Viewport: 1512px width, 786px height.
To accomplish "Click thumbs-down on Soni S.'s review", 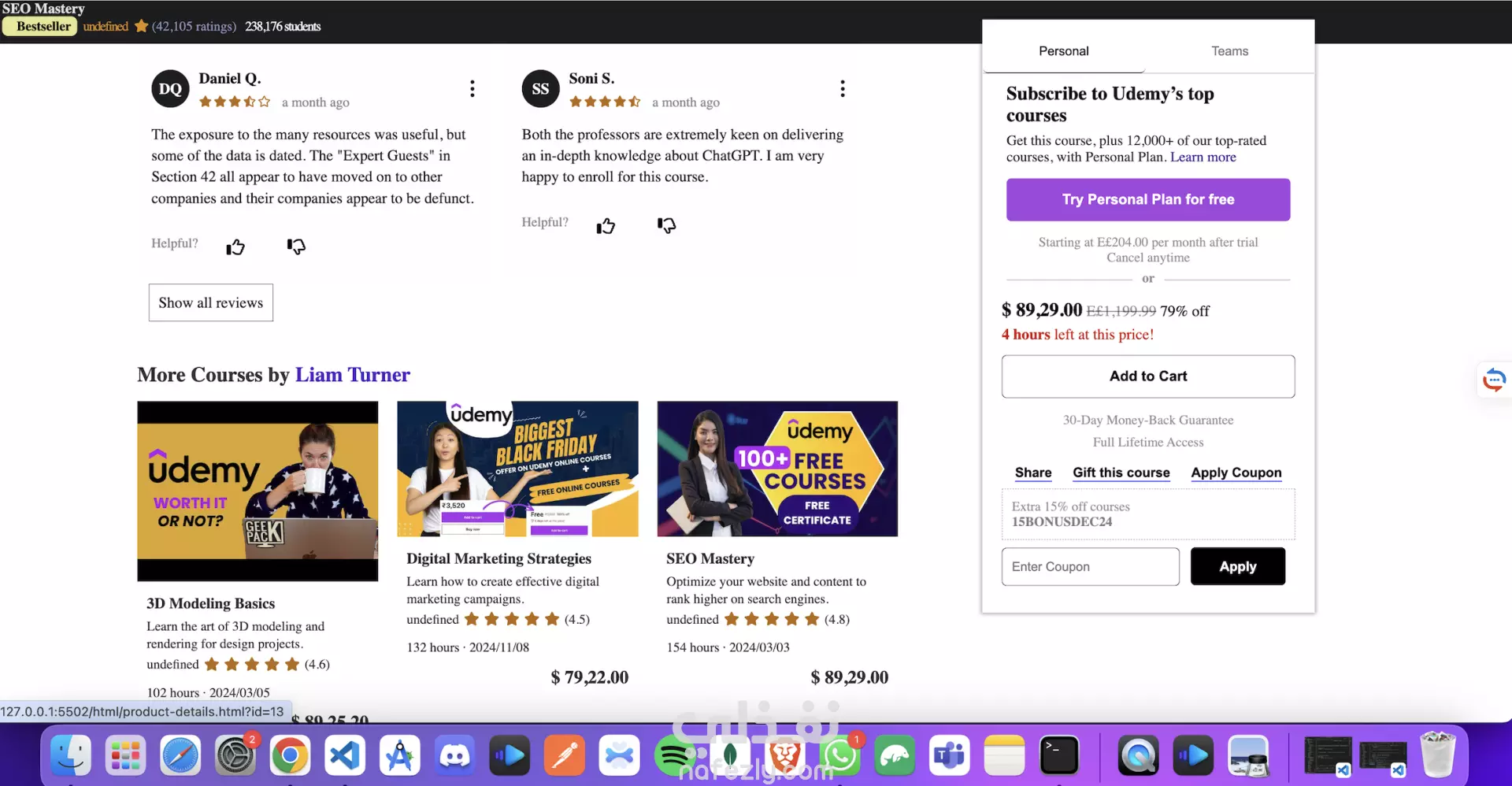I will 666,226.
